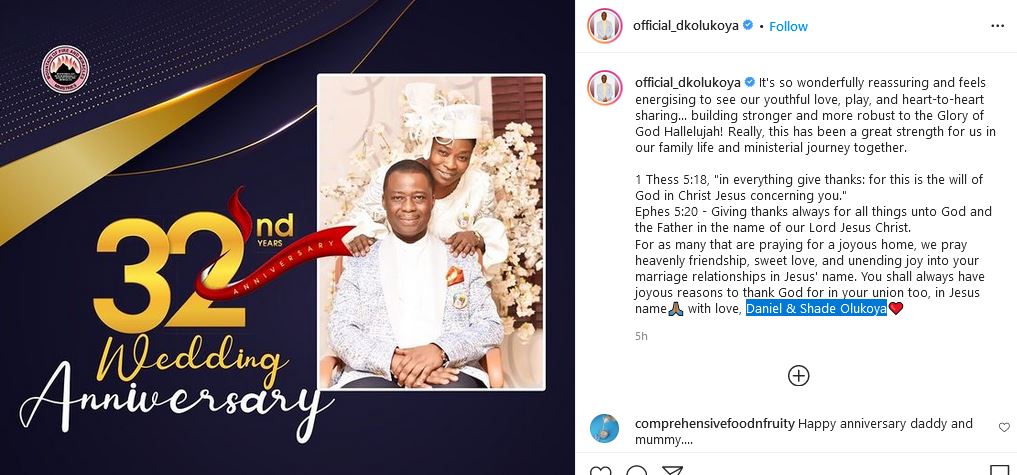Share the post via paper plane icon
1017x475 pixels.
(672, 470)
